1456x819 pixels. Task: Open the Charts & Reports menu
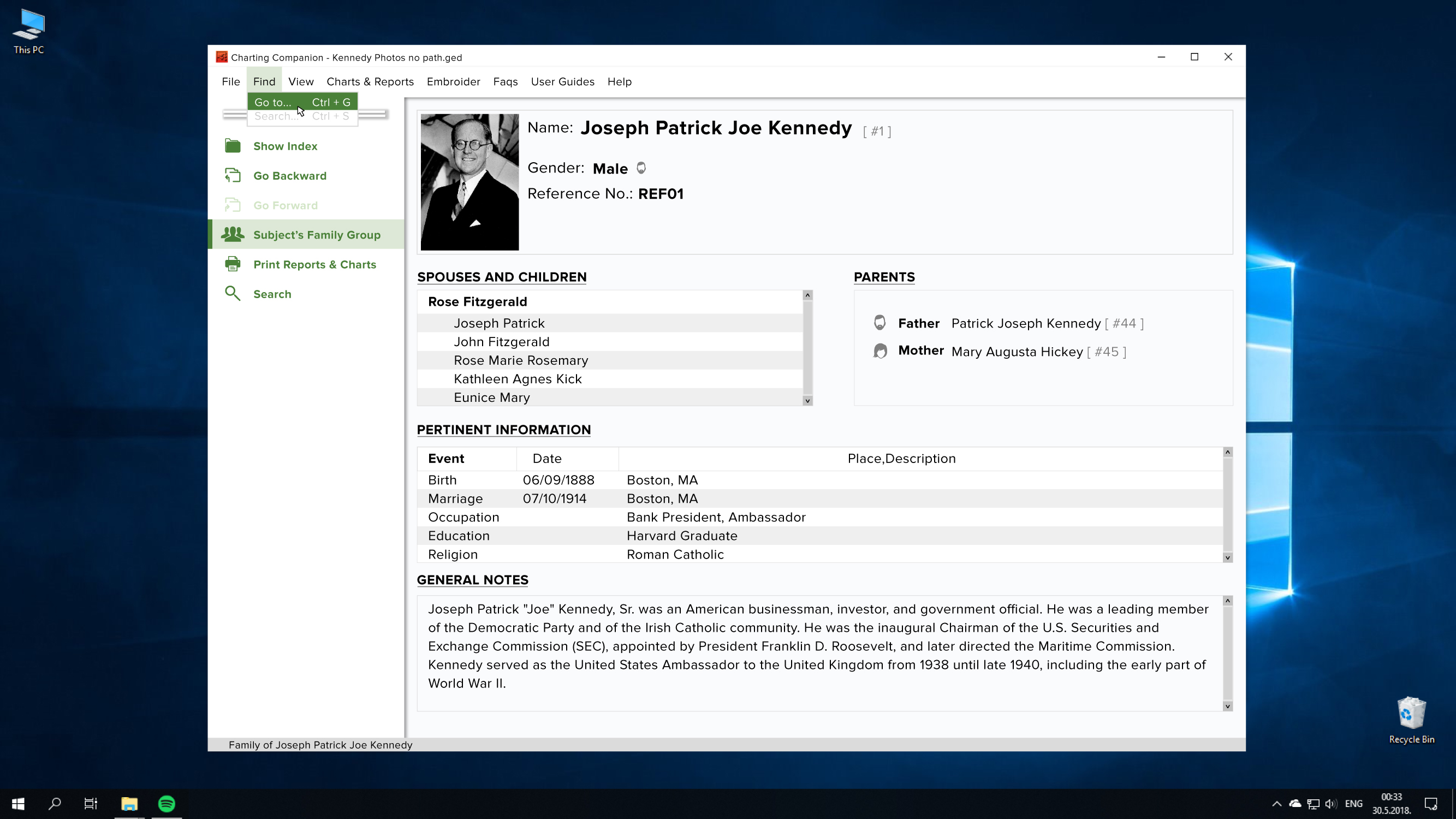[370, 81]
